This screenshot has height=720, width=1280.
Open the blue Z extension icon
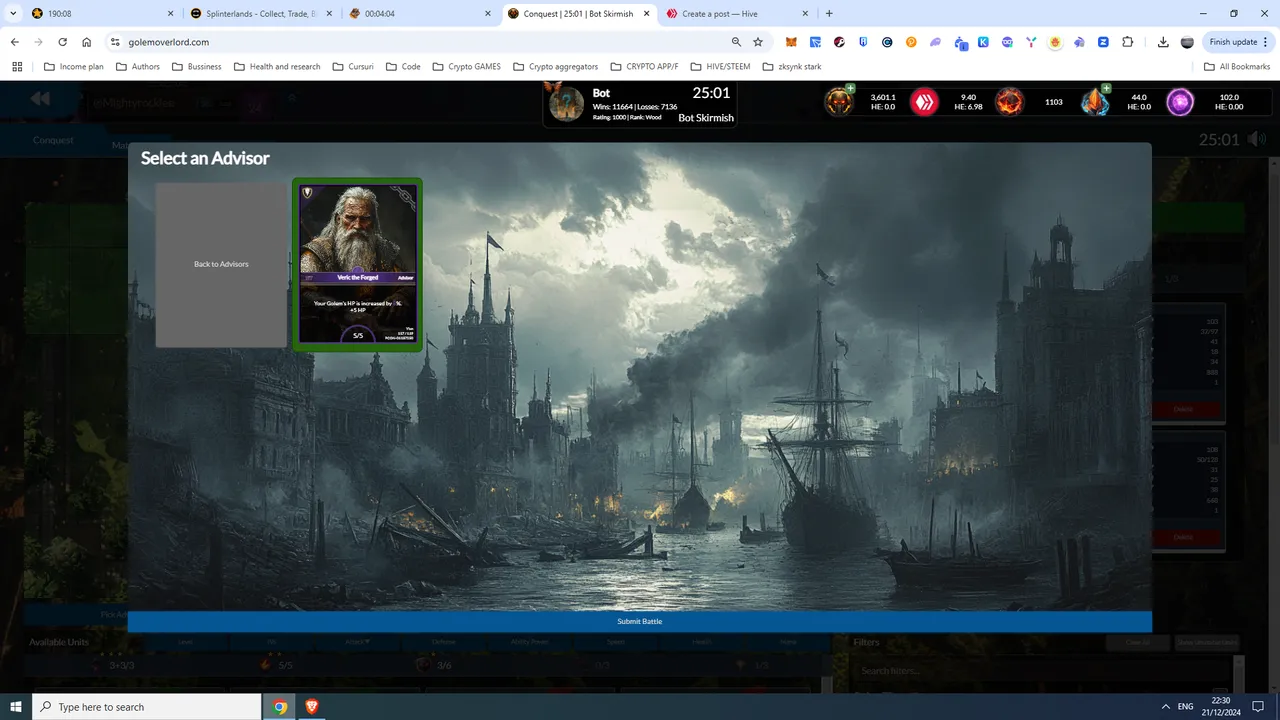1103,43
